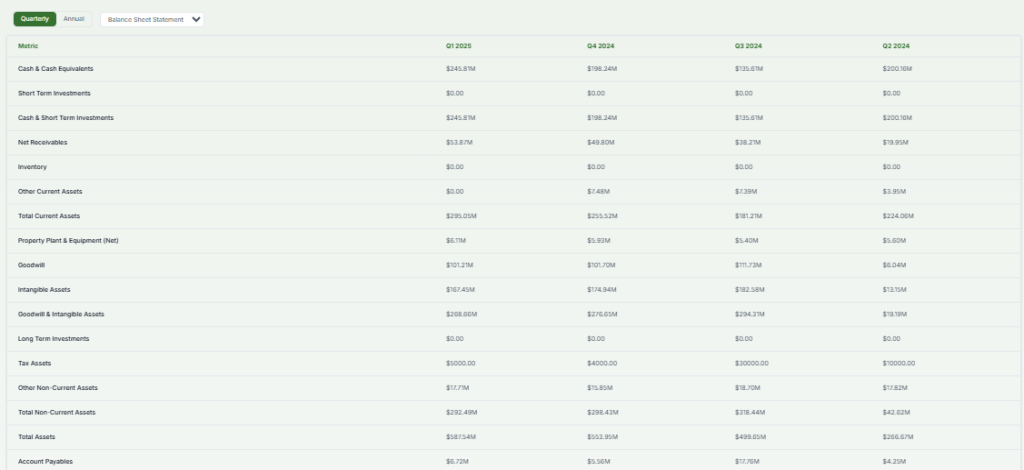Click Goodwill value $6.04M

894,265
